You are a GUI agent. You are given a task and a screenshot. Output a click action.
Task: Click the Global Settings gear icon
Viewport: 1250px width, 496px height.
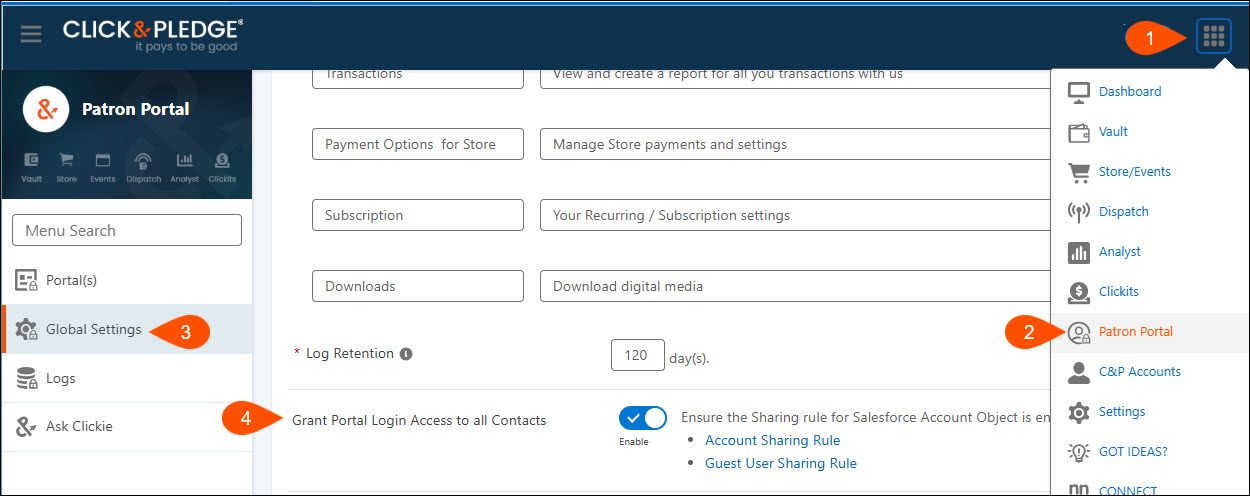pos(27,330)
